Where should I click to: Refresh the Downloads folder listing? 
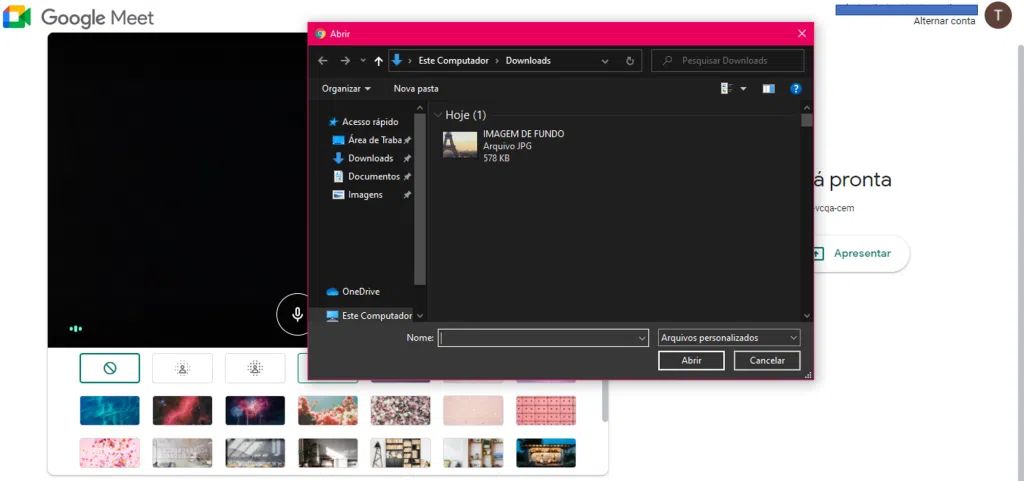click(x=630, y=61)
